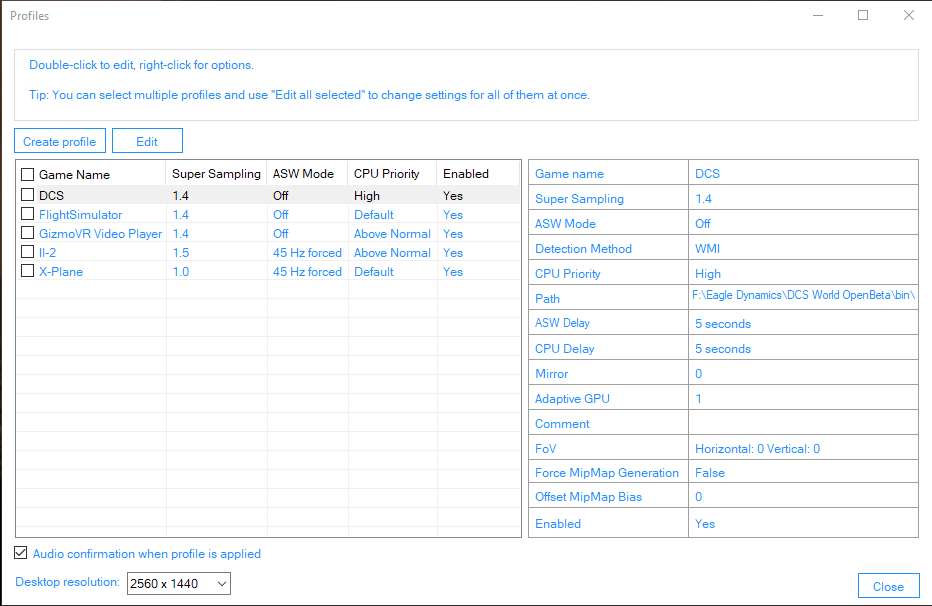
Task: Click the Edit button
Action: 147,141
